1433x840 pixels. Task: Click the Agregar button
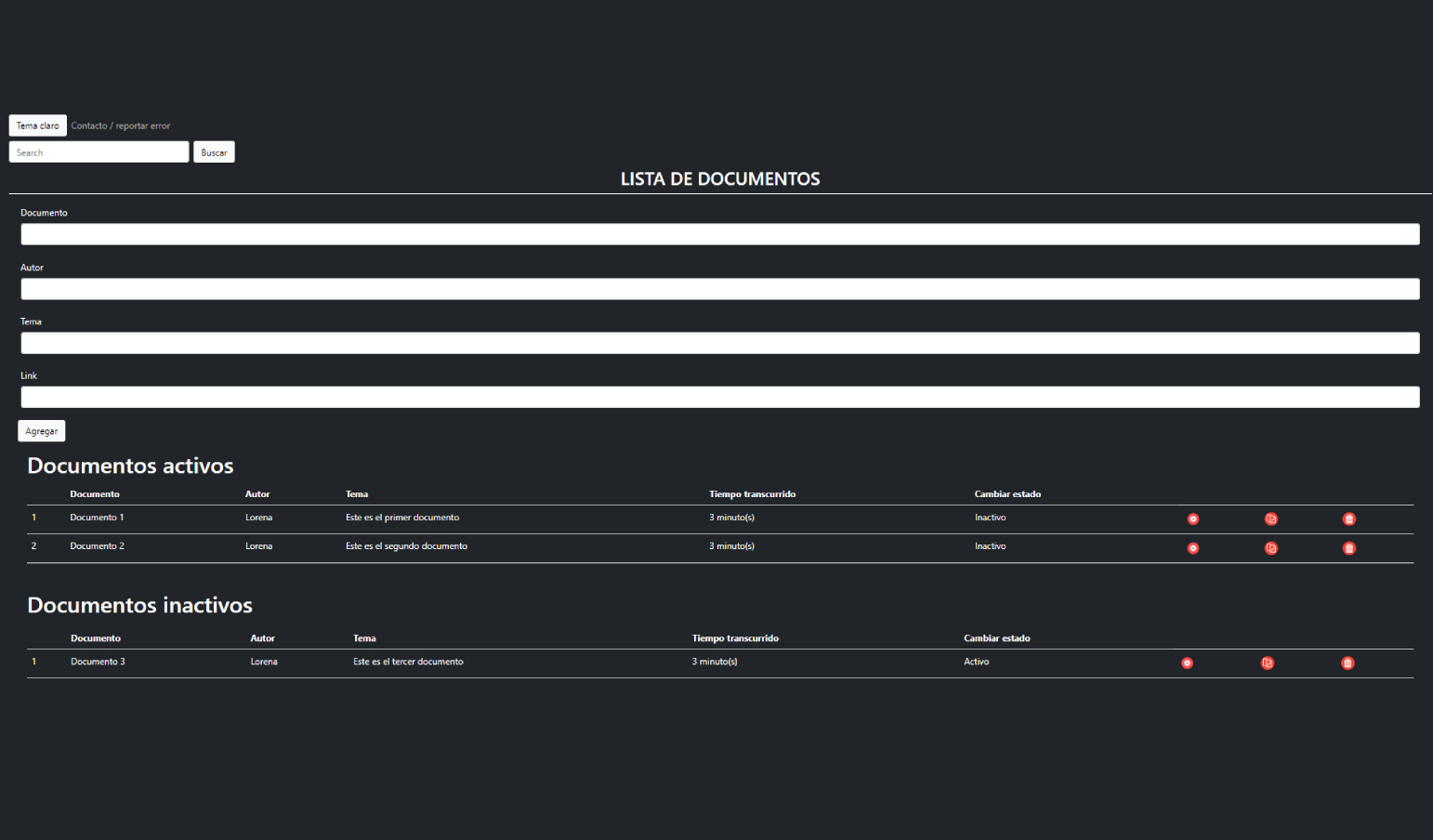click(x=42, y=431)
